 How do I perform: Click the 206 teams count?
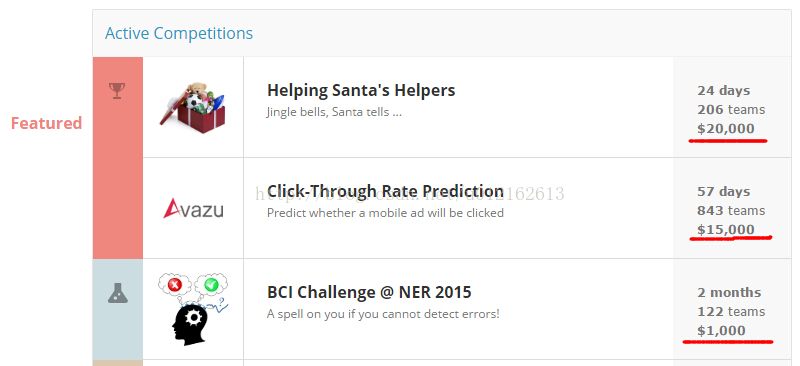coord(731,110)
